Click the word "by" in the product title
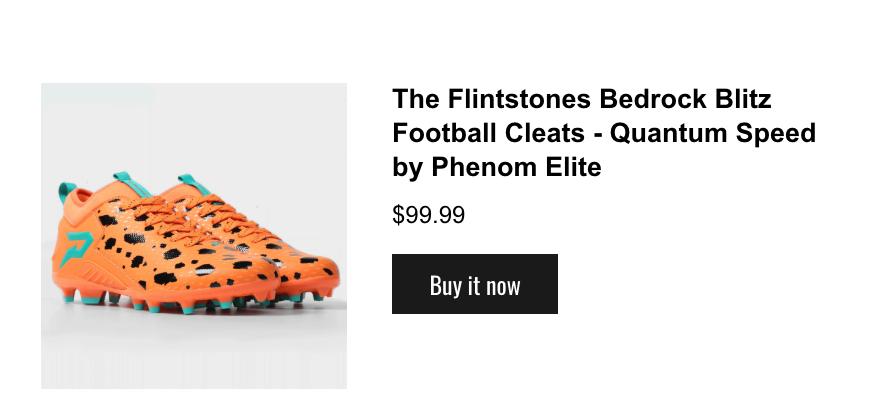This screenshot has width=886, height=410. 408,167
